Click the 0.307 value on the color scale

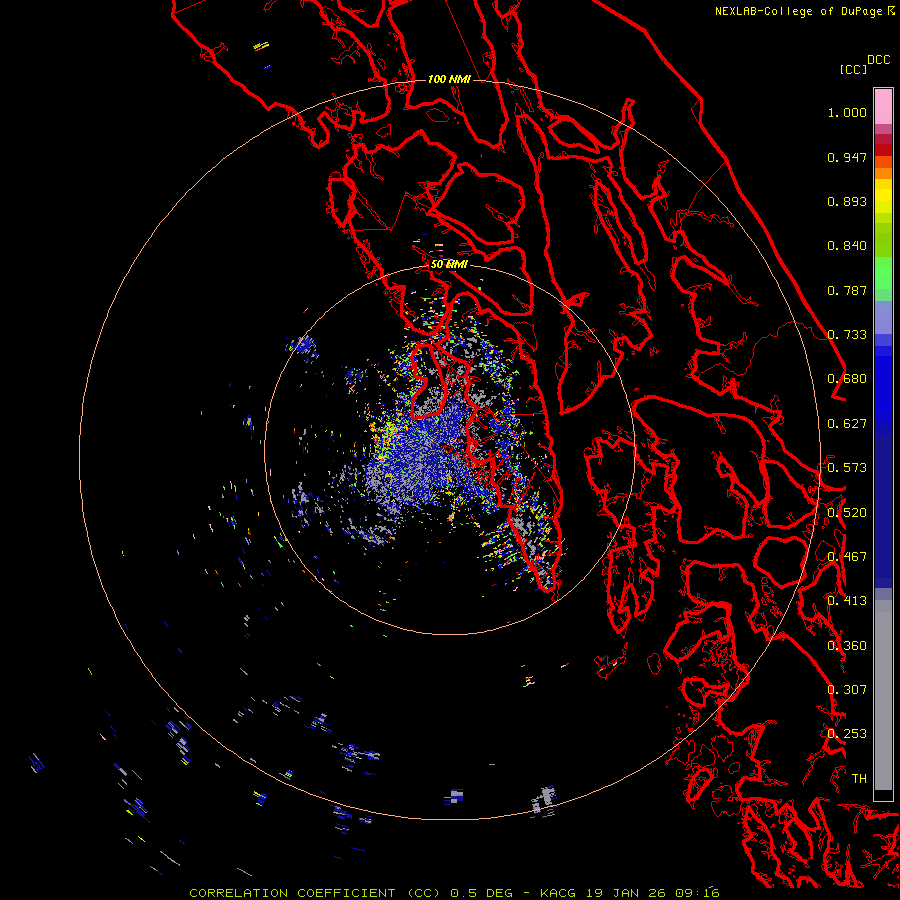(847, 690)
